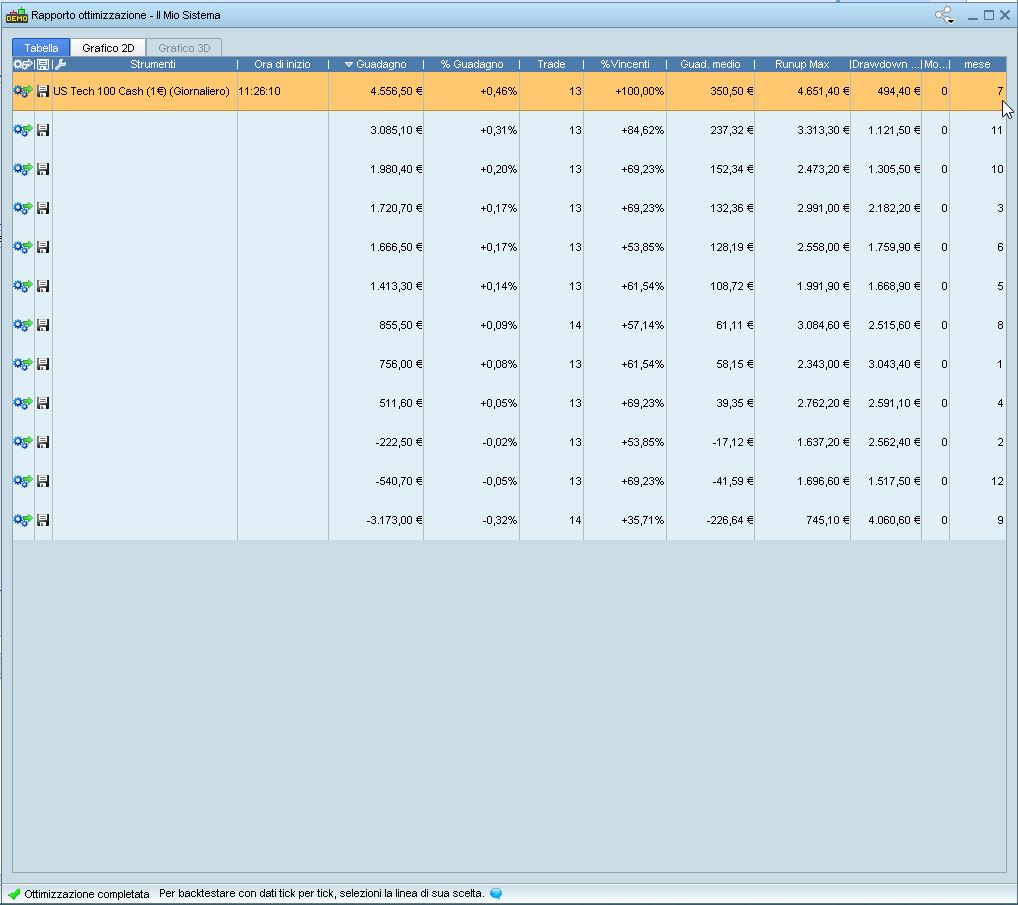Viewport: 1018px width, 905px height.
Task: Save icon in the 3.085,10 € row
Action: coord(43,130)
